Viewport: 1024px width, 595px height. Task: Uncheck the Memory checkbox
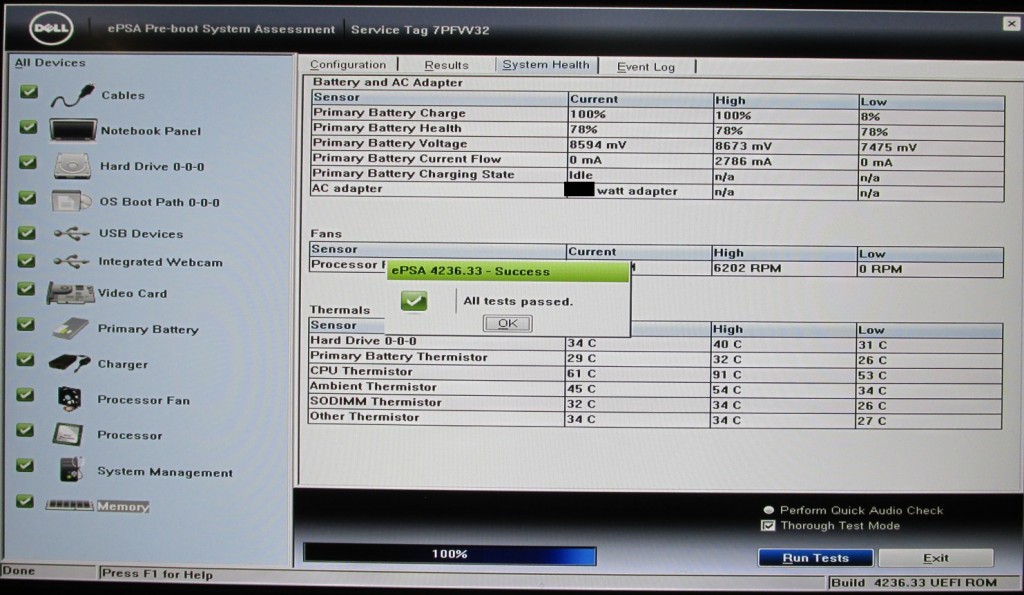25,501
